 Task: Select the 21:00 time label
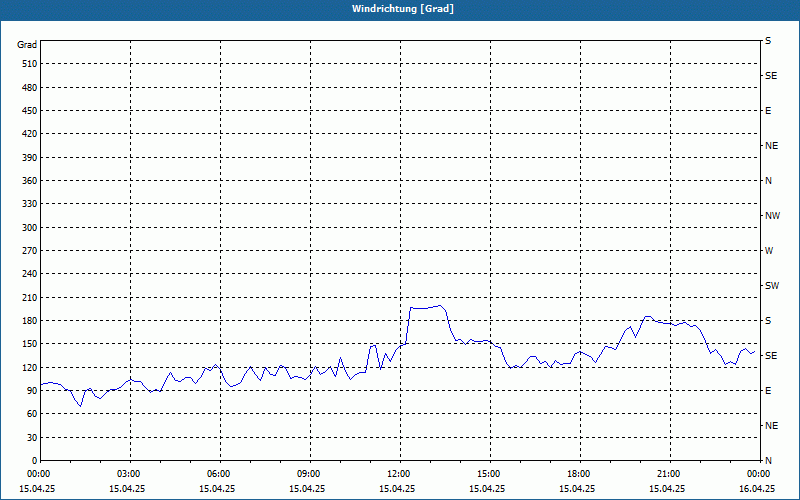pyautogui.click(x=670, y=473)
